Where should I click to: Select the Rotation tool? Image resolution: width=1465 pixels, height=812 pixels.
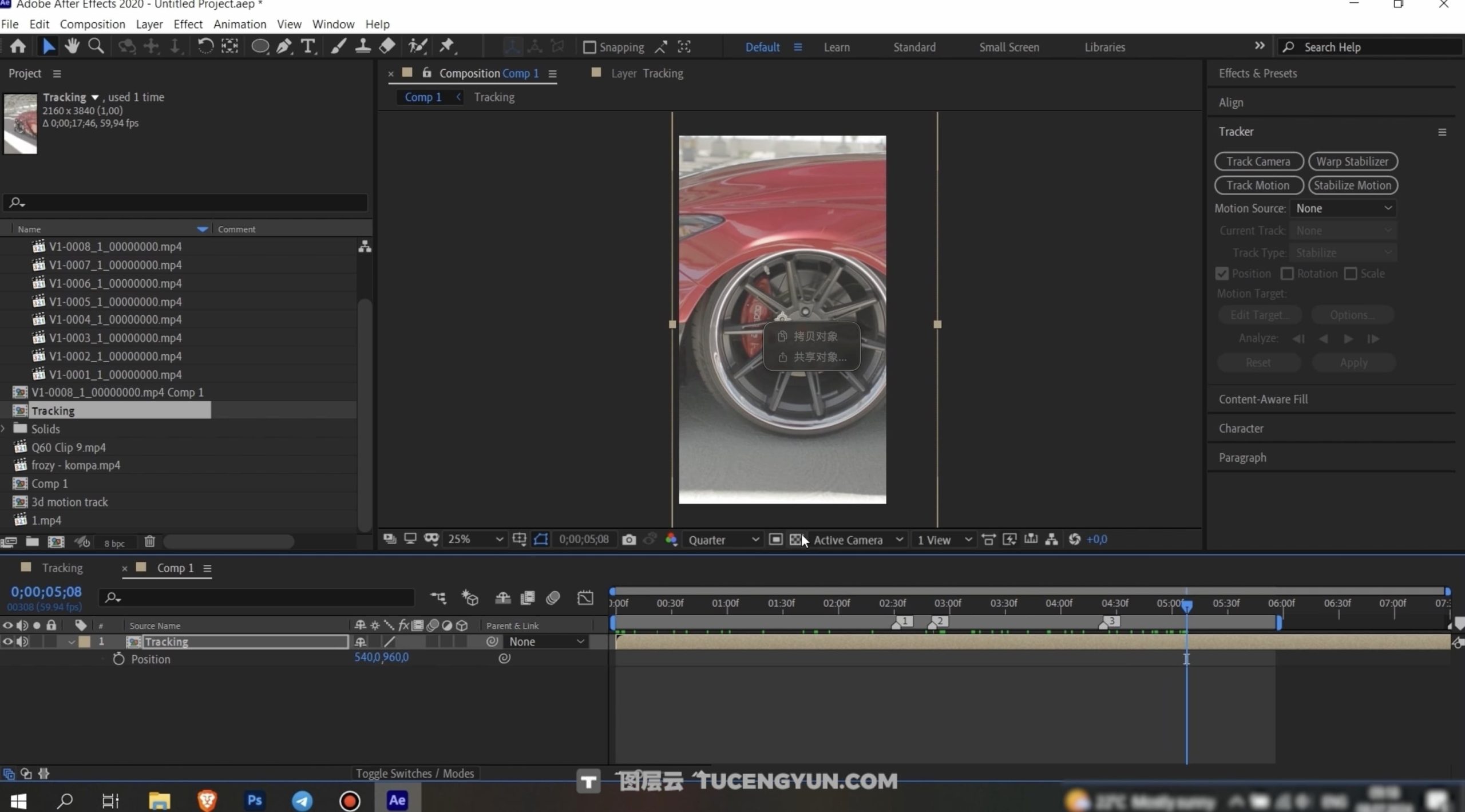pyautogui.click(x=205, y=46)
